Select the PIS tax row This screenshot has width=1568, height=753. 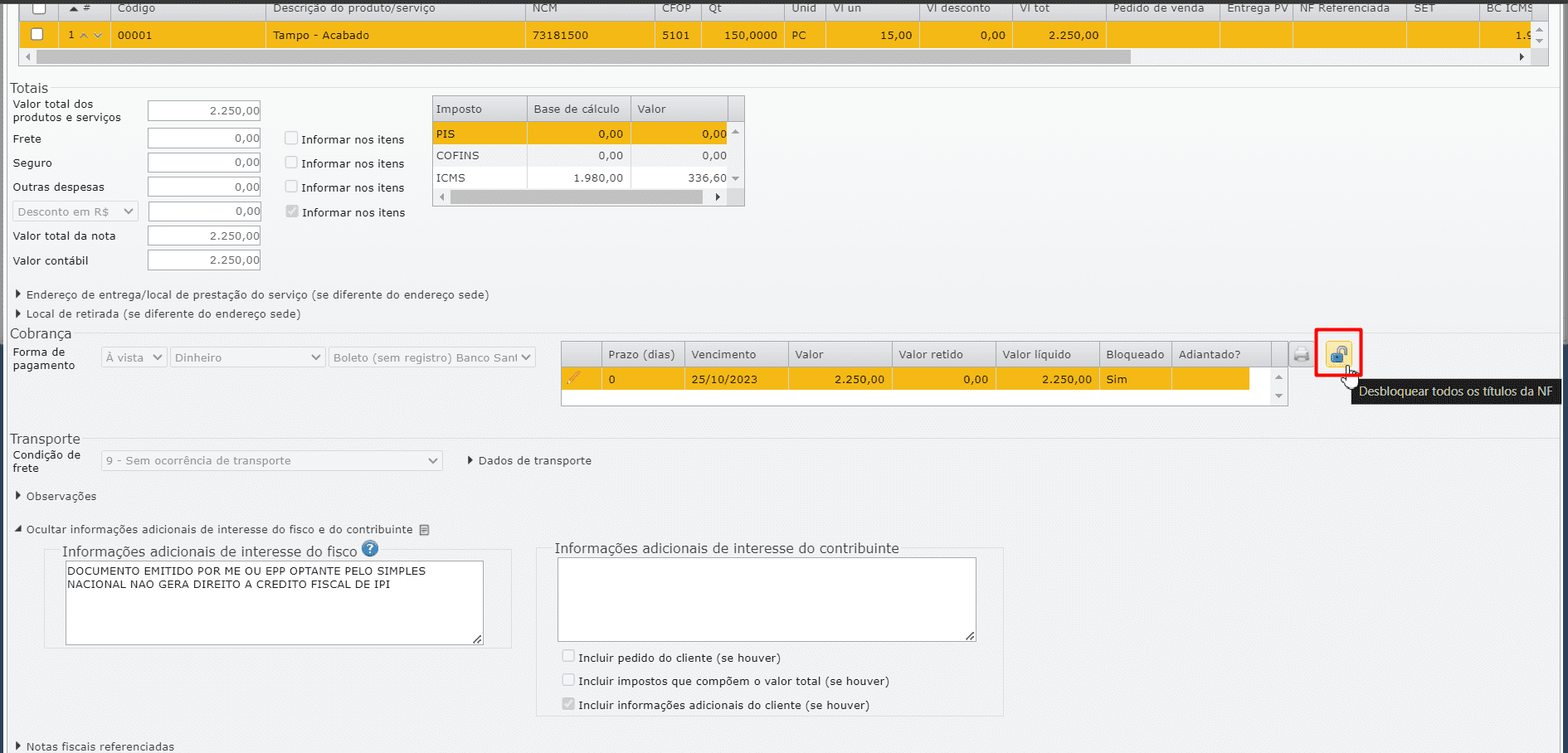tap(580, 134)
